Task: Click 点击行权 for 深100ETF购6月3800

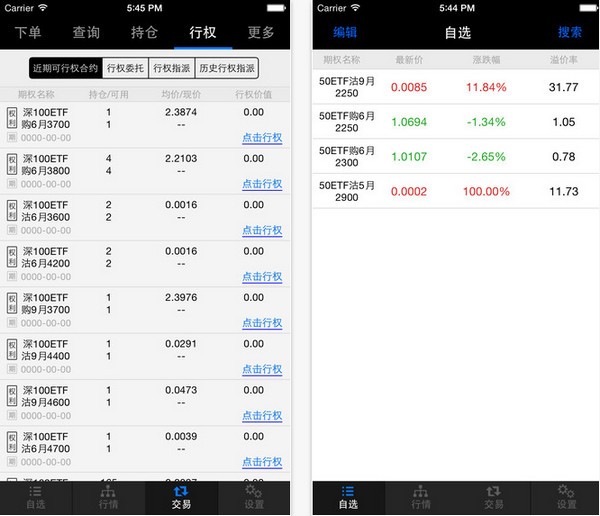Action: coord(262,184)
